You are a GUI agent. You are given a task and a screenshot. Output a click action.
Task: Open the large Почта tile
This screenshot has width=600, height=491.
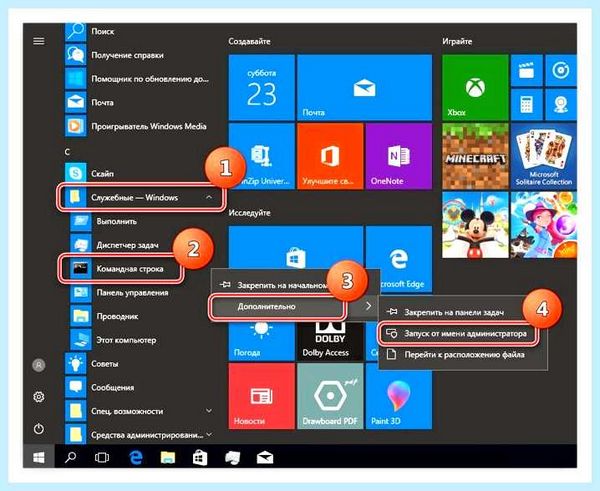pos(364,88)
